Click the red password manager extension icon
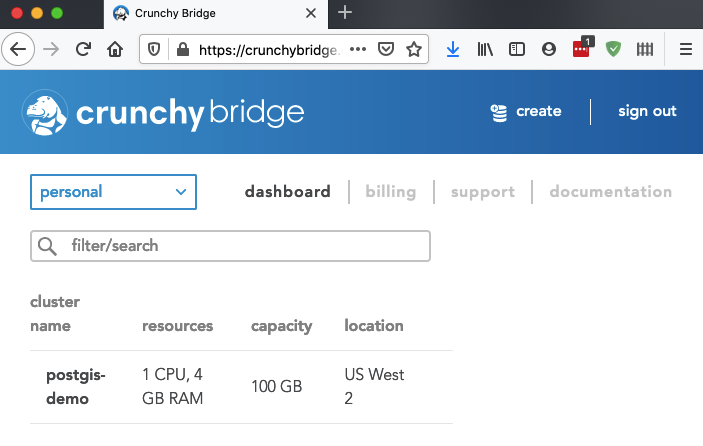 tap(582, 48)
